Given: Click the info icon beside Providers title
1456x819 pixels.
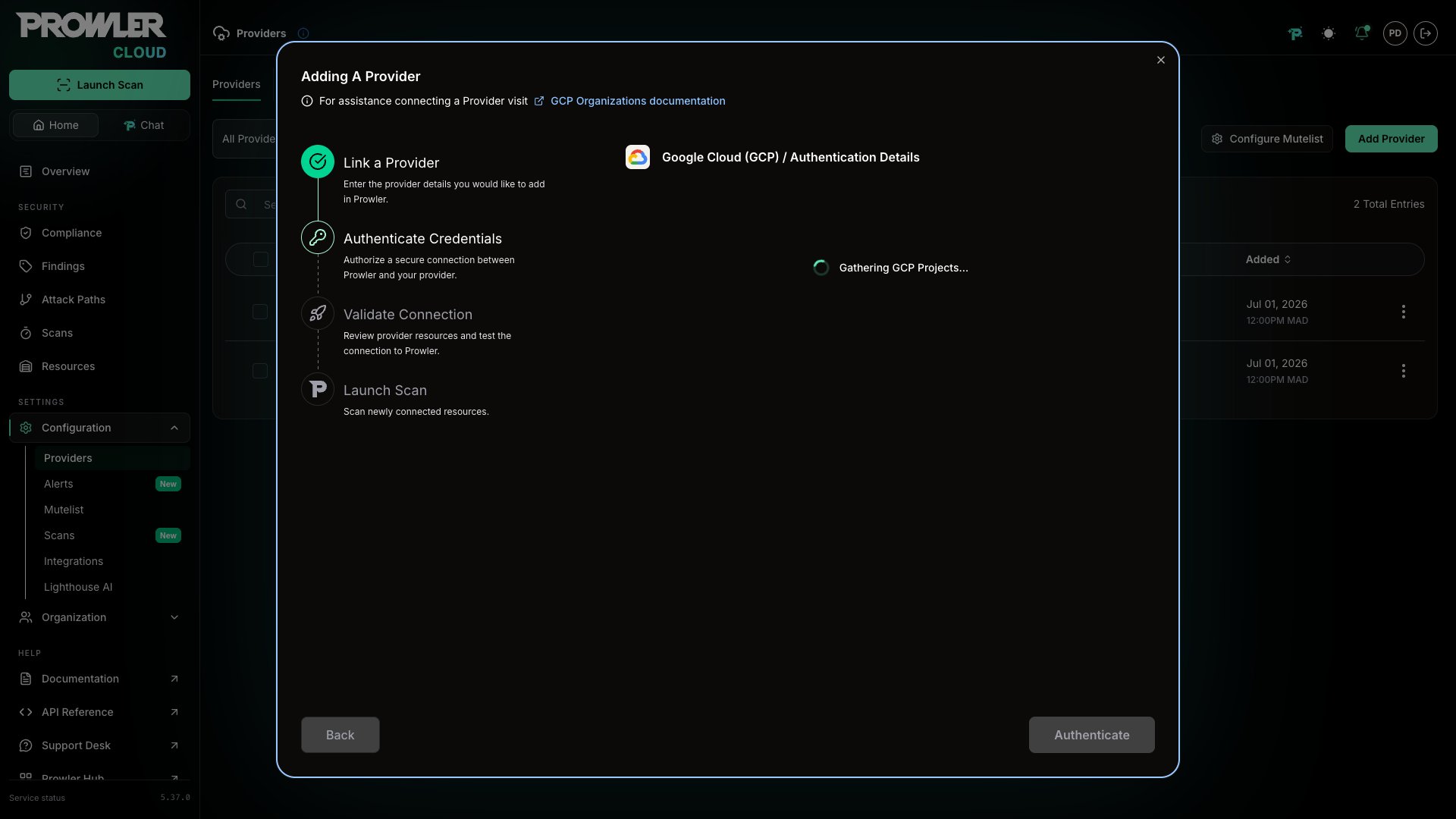Looking at the screenshot, I should tap(303, 33).
